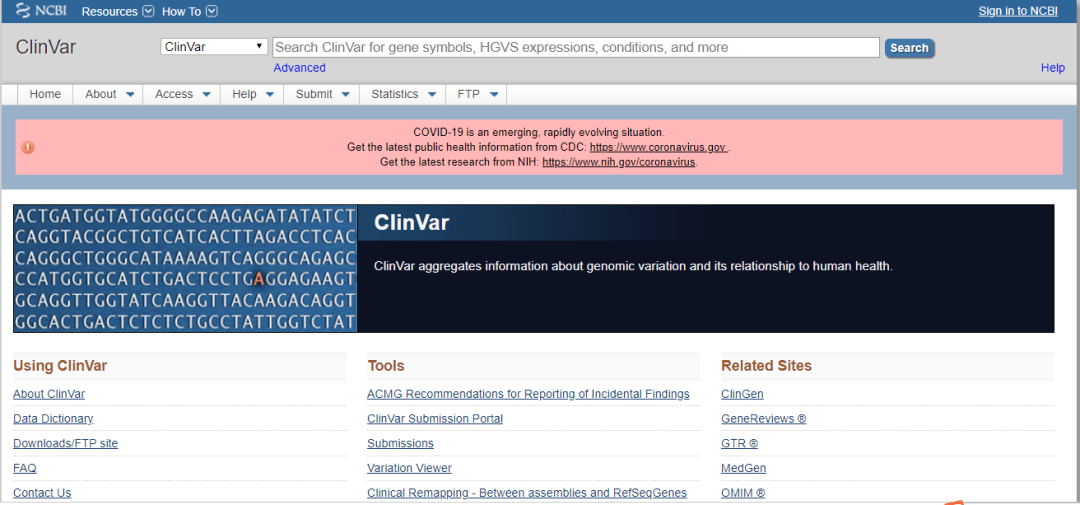Click the Help link under the search bar
This screenshot has width=1080, height=505.
coord(1052,68)
